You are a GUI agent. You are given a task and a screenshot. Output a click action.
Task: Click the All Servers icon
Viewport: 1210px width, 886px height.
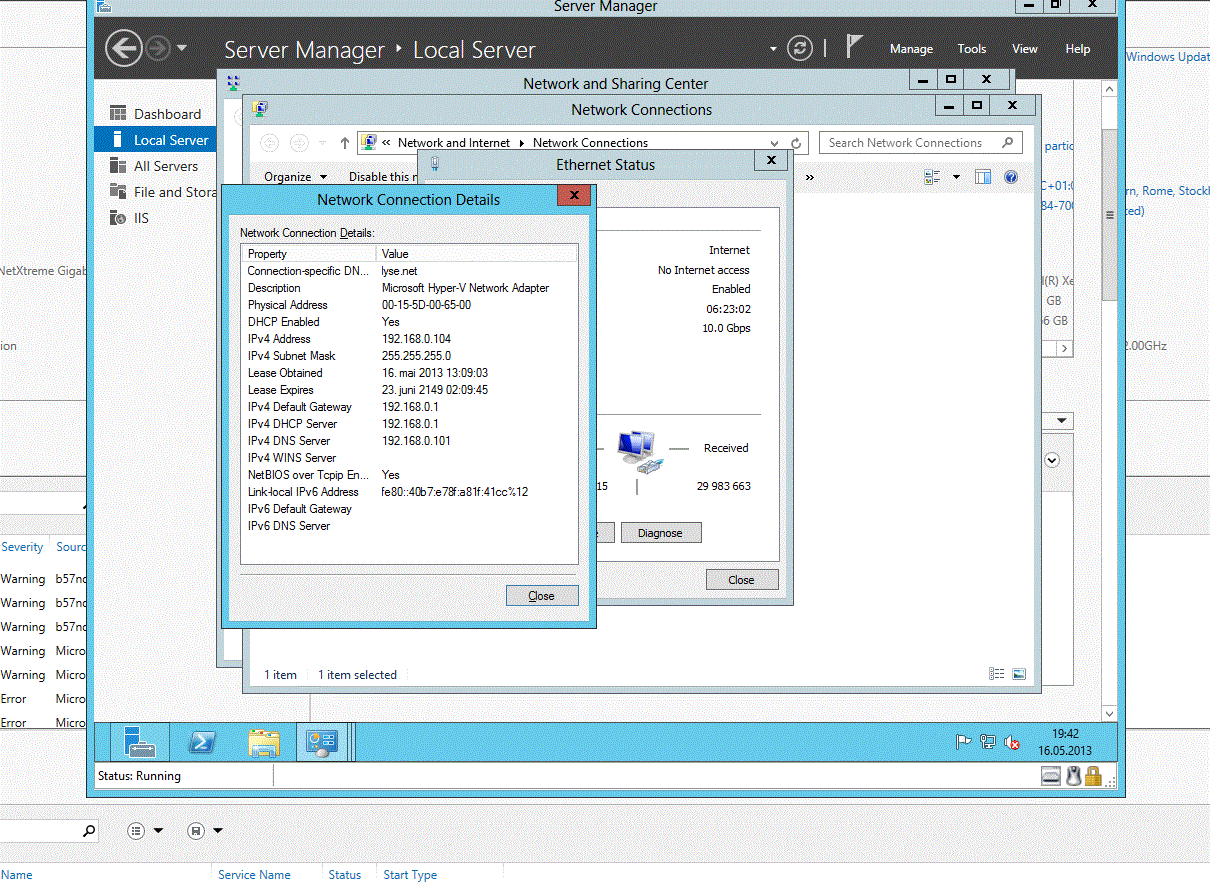click(x=118, y=165)
